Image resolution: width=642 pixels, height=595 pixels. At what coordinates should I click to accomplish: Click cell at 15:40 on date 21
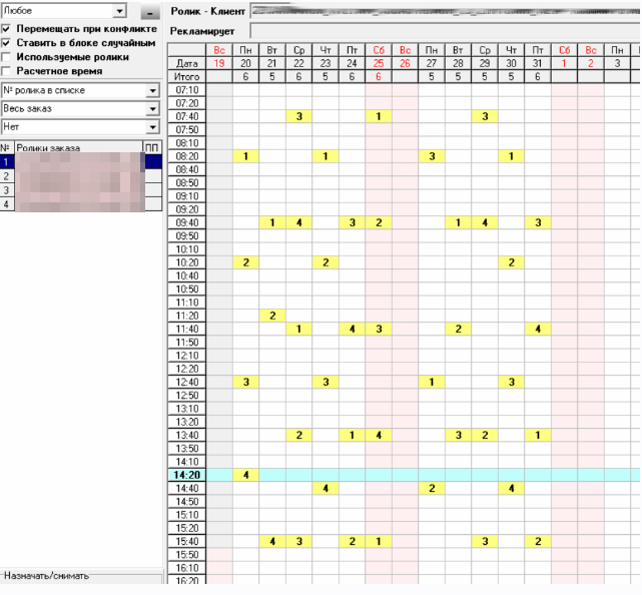[272, 541]
